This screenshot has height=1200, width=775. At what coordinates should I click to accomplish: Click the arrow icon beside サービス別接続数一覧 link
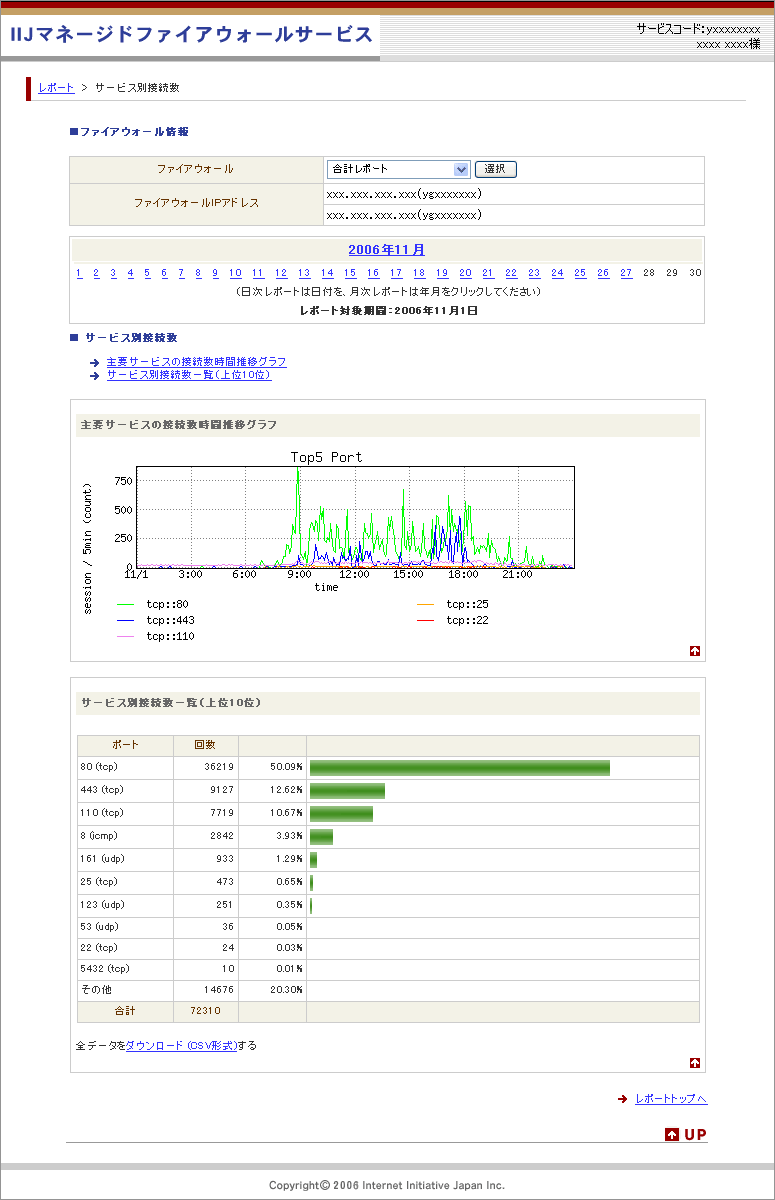93,375
